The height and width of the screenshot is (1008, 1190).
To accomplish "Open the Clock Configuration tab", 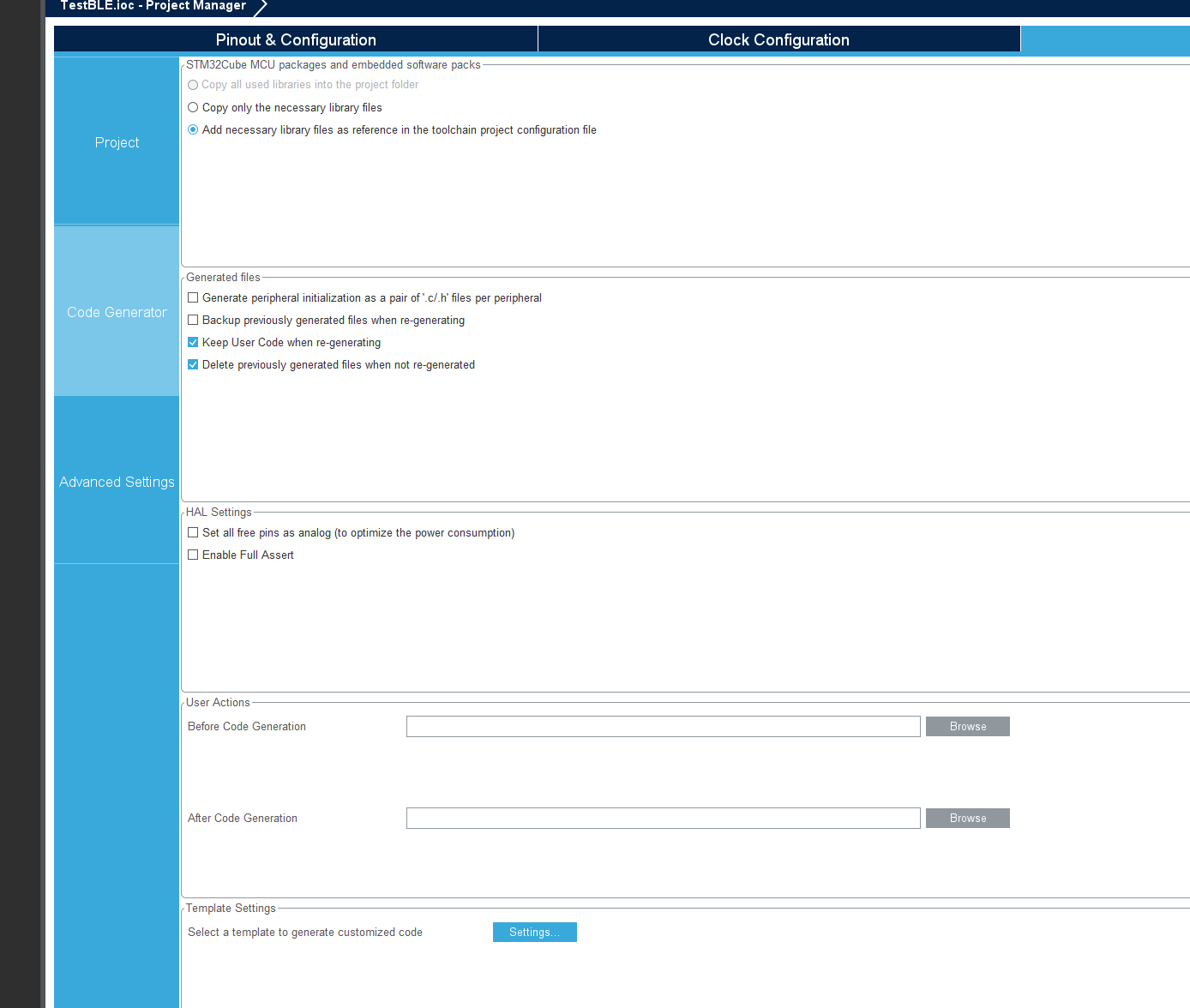I will [777, 39].
